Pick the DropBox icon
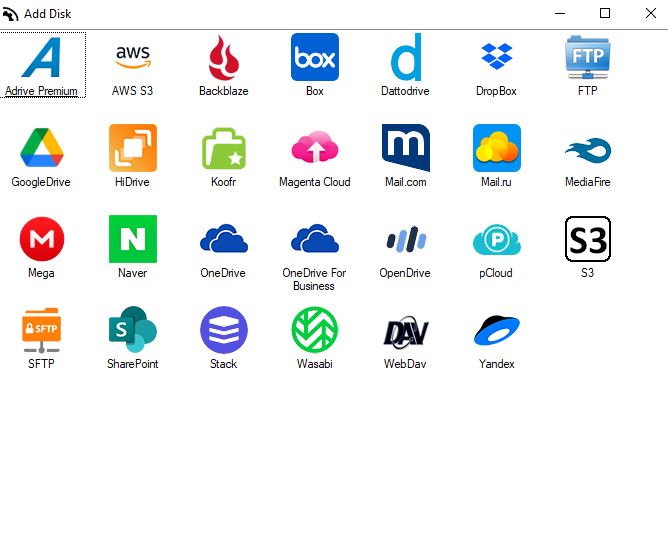668x544 pixels. [497, 56]
